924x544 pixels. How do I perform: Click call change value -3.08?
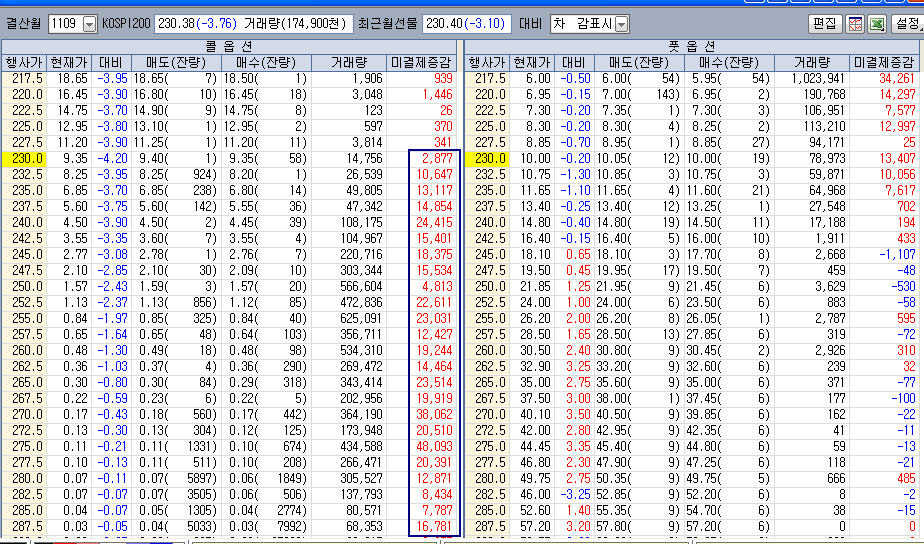112,254
